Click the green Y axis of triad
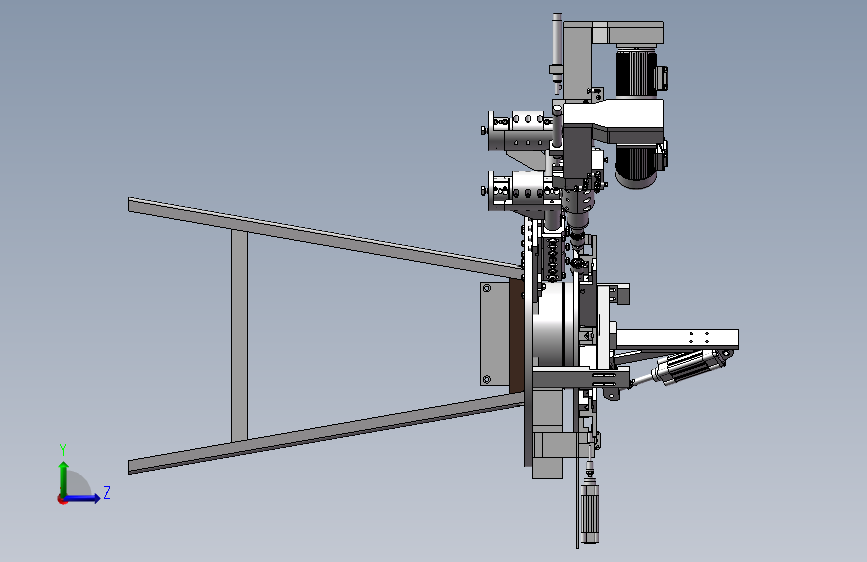This screenshot has width=867, height=562. 64,478
